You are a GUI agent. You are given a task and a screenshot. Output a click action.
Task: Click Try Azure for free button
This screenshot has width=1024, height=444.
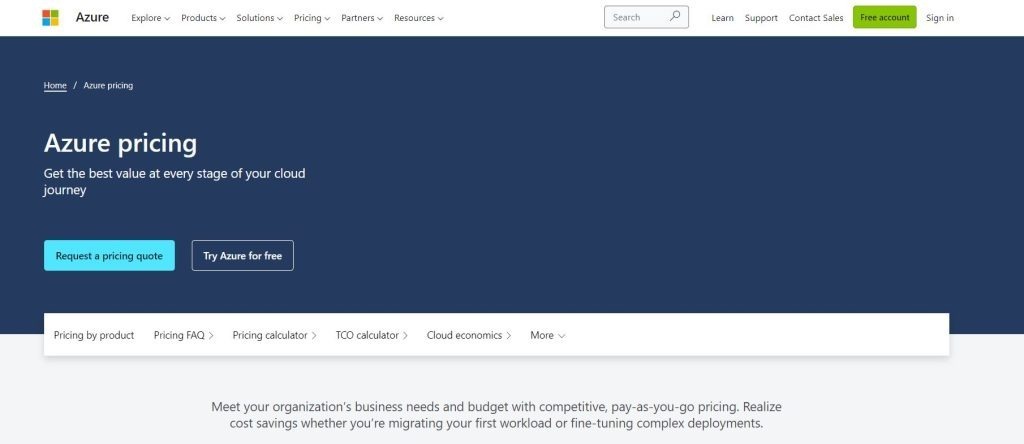pos(242,256)
